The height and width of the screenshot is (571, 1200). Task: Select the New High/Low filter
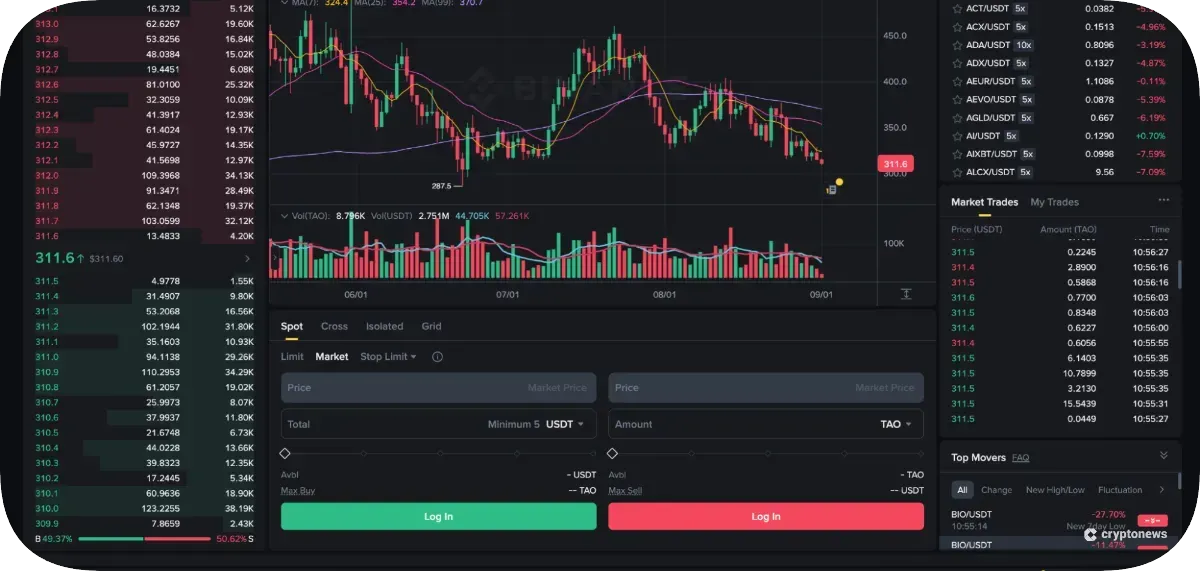pos(1055,490)
